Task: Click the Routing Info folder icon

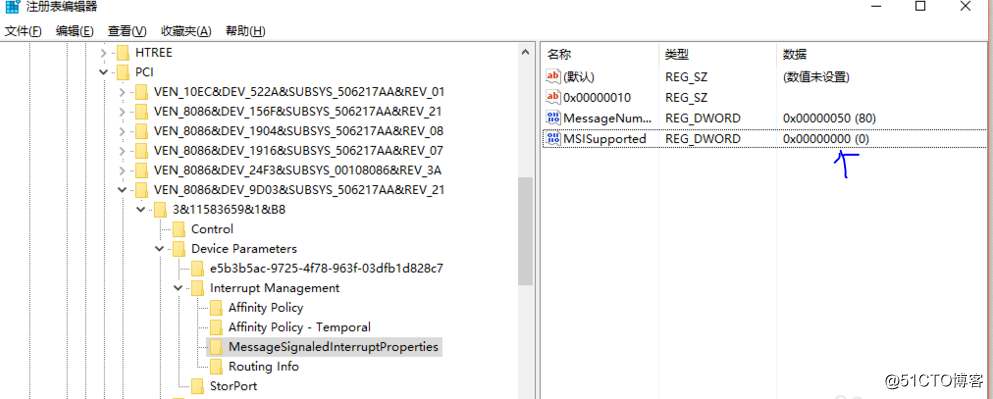Action: [217, 366]
